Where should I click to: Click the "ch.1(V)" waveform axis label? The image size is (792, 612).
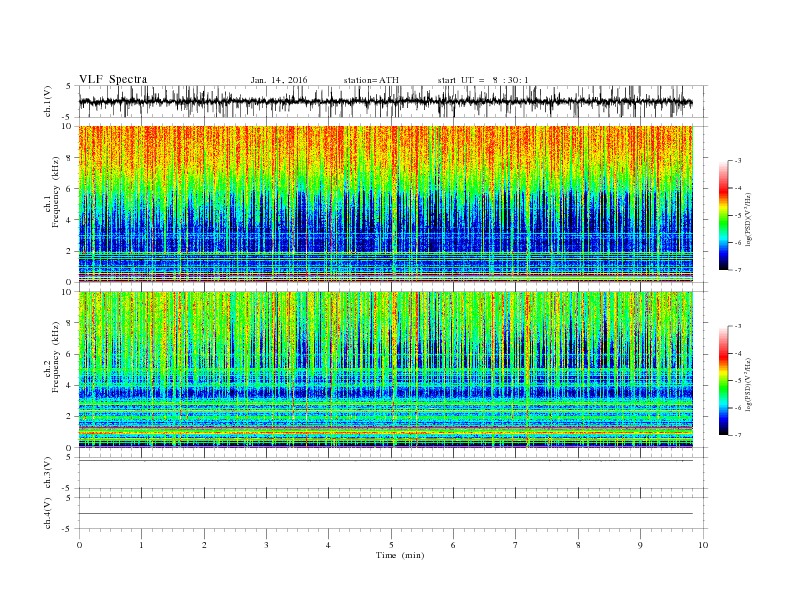click(x=48, y=101)
